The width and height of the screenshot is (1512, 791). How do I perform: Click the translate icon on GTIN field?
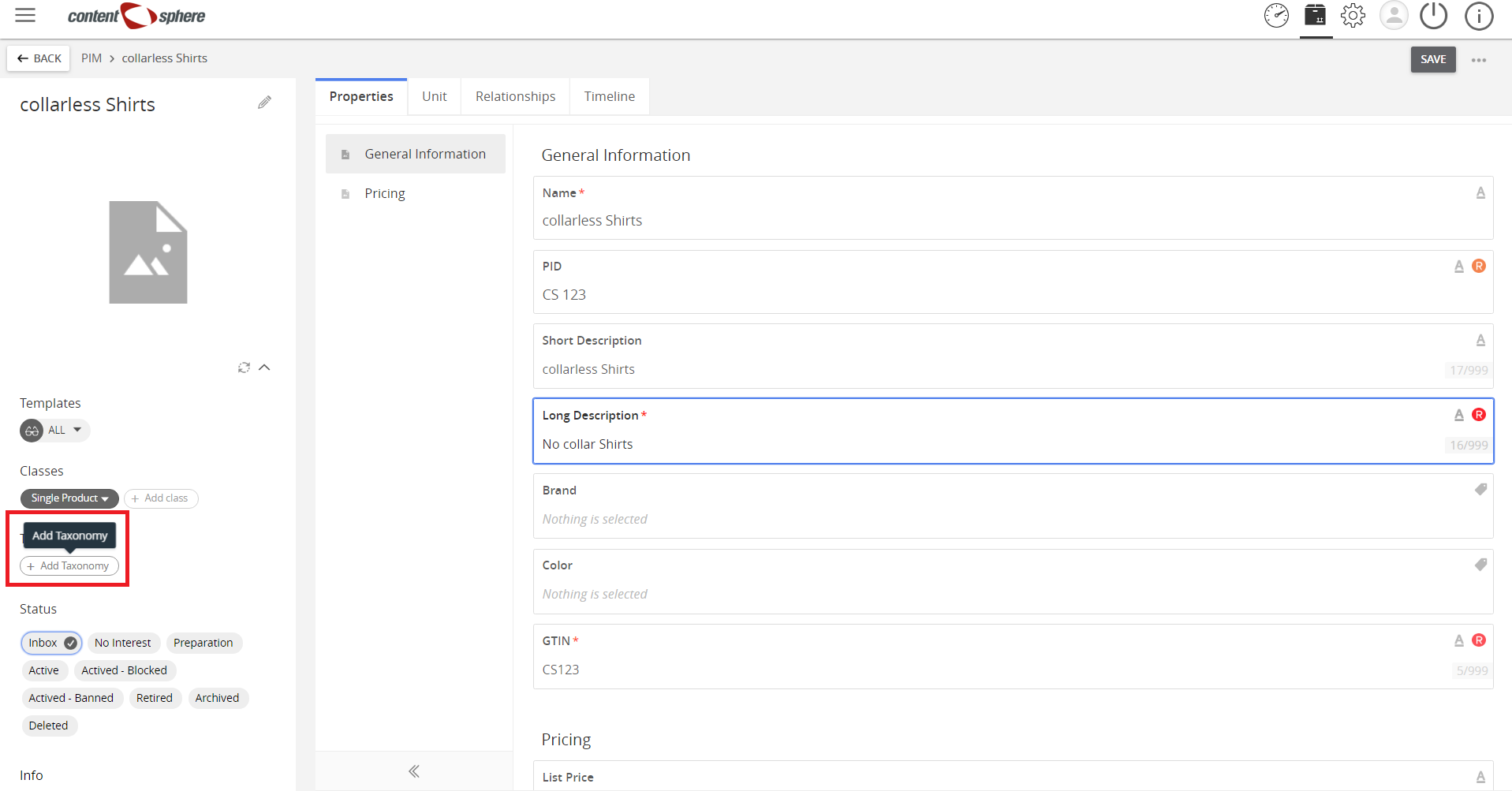click(1459, 641)
